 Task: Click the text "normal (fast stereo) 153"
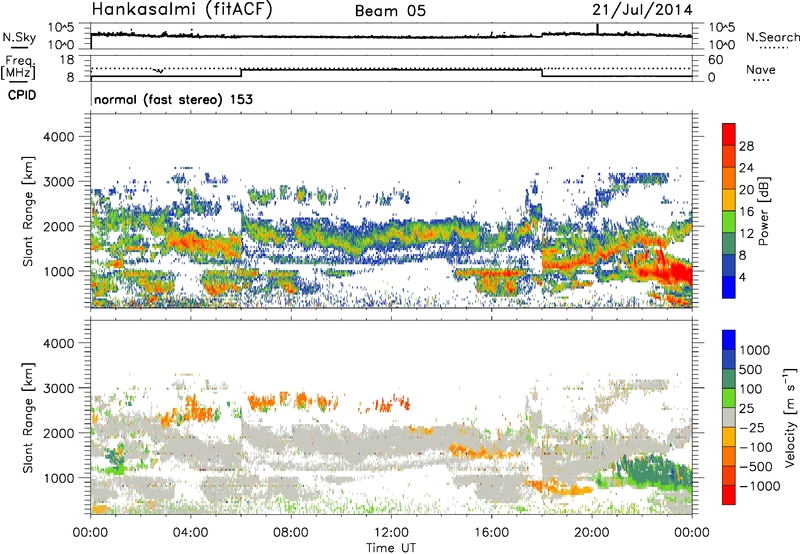[x=173, y=99]
